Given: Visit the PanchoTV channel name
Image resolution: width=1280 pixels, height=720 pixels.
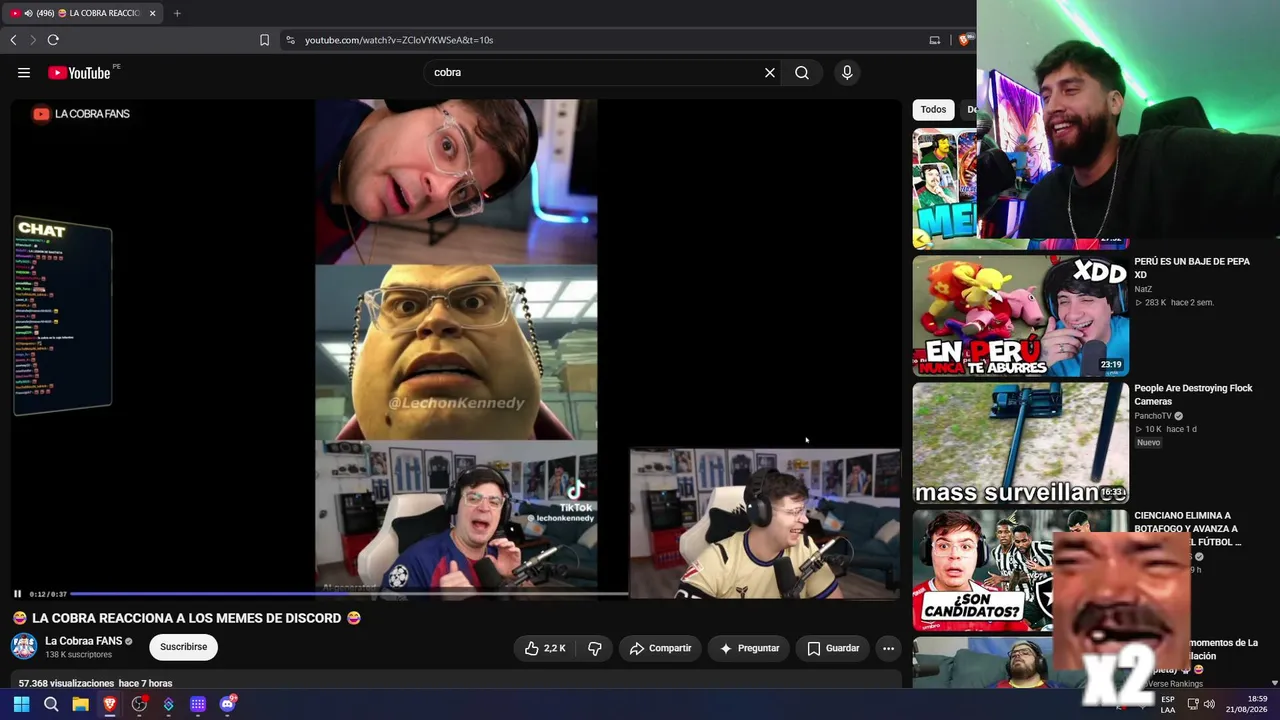Looking at the screenshot, I should (1153, 416).
